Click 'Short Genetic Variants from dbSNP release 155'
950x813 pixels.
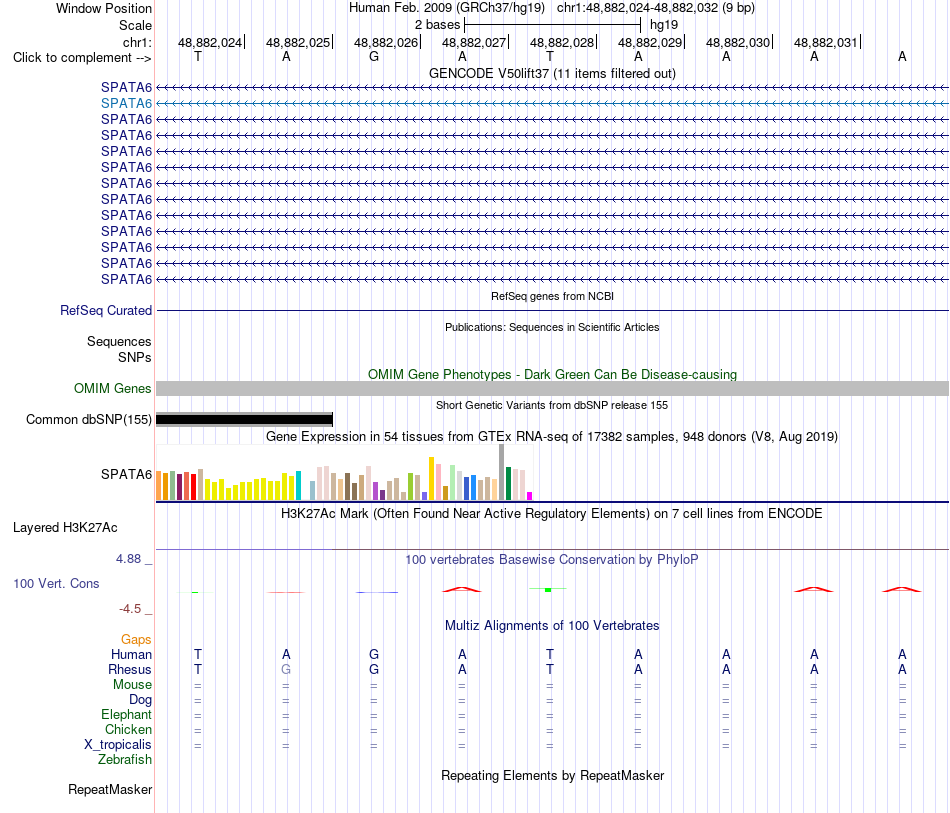(552, 405)
